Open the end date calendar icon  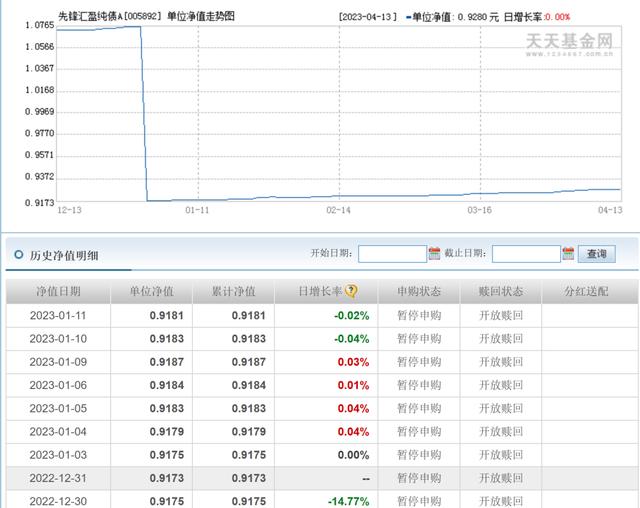(568, 253)
